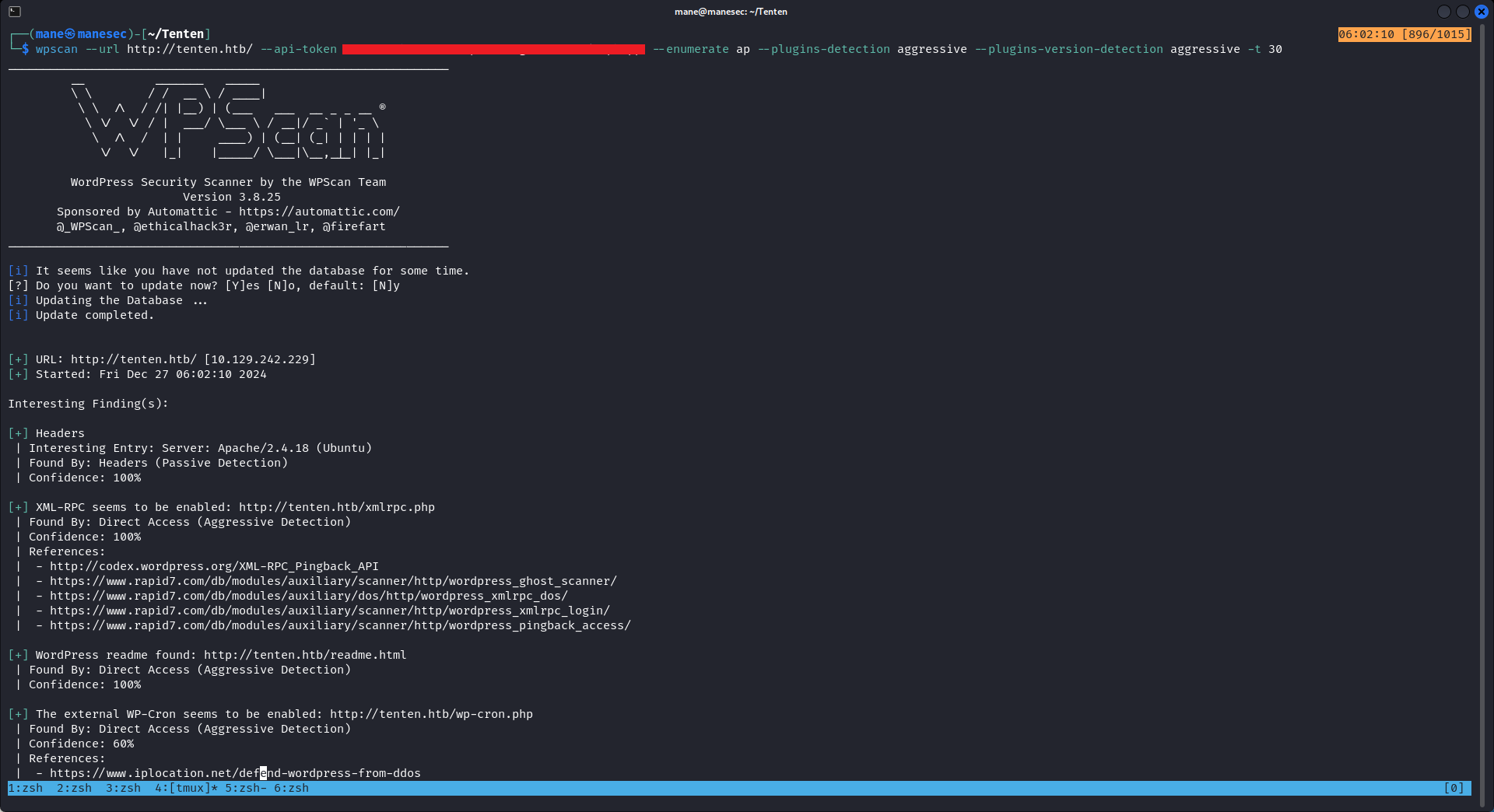Click the --plugins-version-detection option text

pos(1069,49)
